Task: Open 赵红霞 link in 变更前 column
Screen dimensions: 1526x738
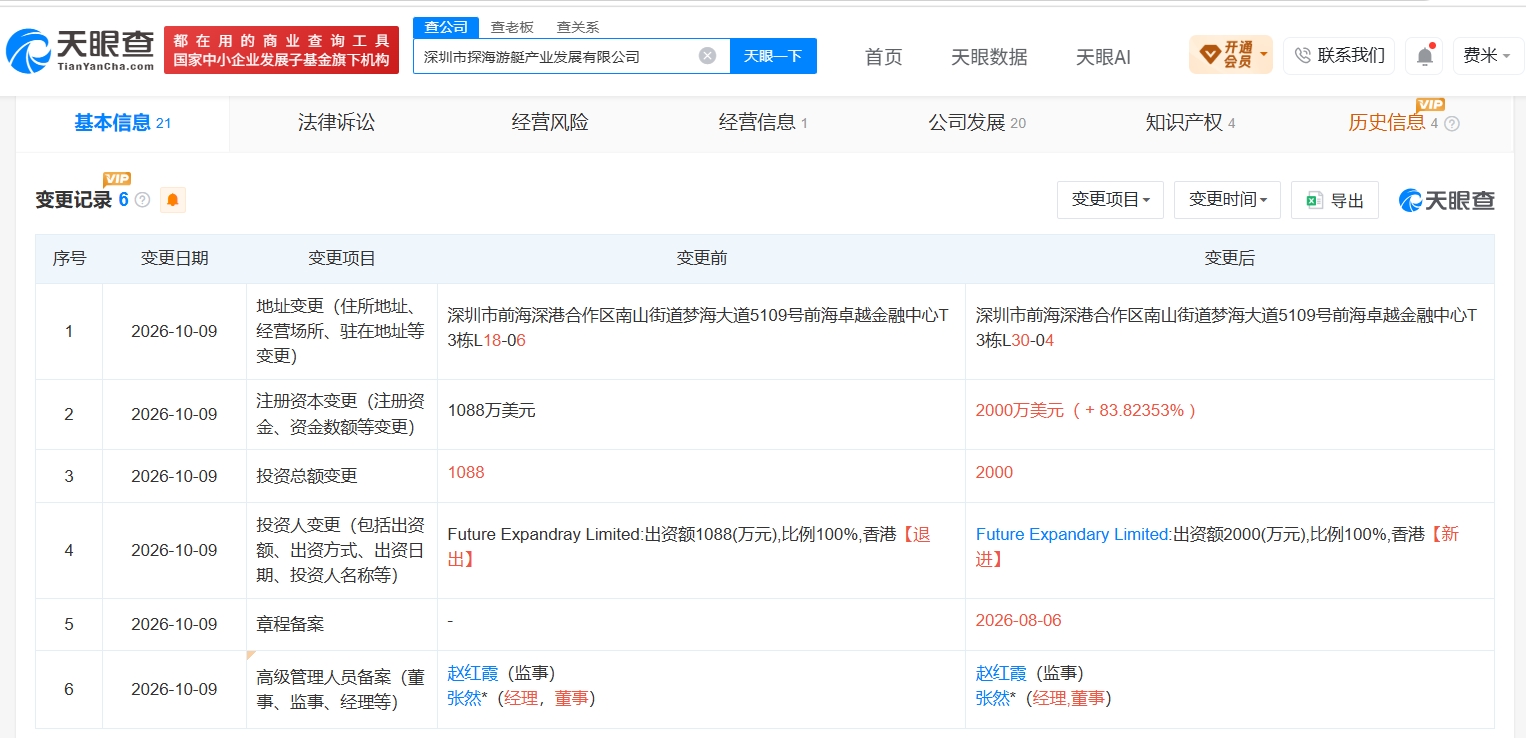Action: click(473, 673)
